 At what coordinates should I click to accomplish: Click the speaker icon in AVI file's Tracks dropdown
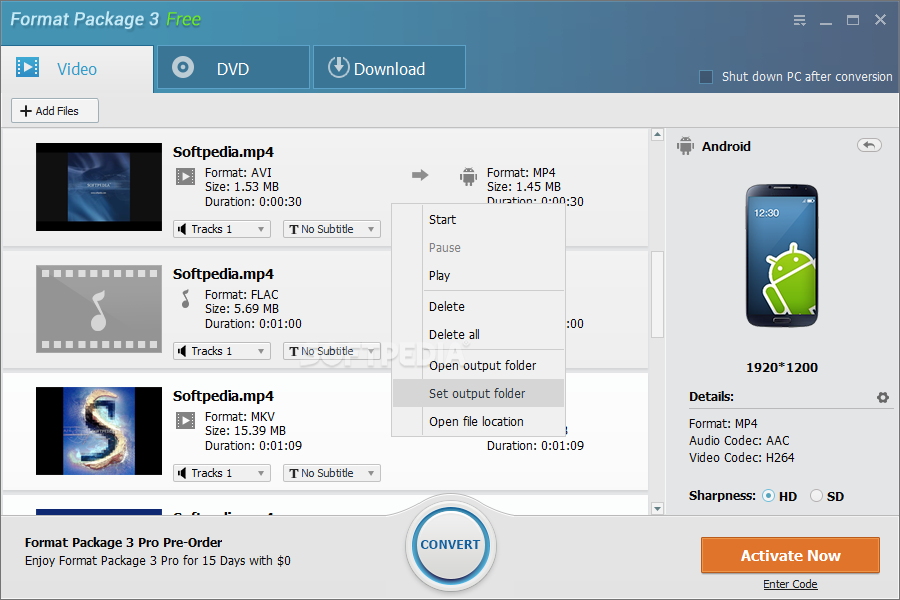tap(182, 229)
